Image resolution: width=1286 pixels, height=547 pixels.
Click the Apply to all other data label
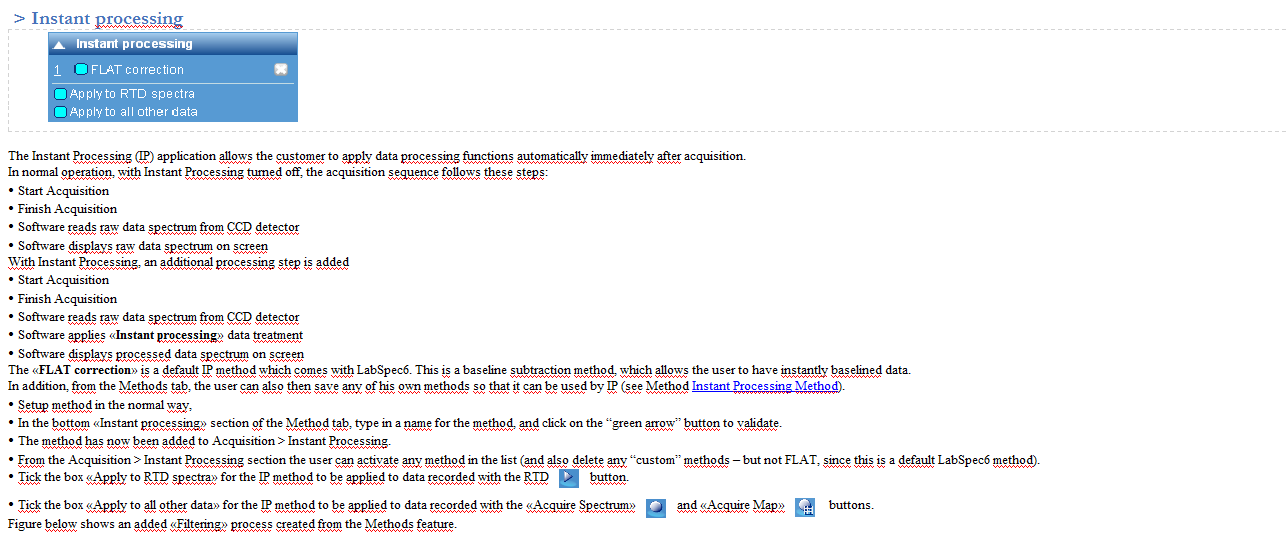(134, 112)
